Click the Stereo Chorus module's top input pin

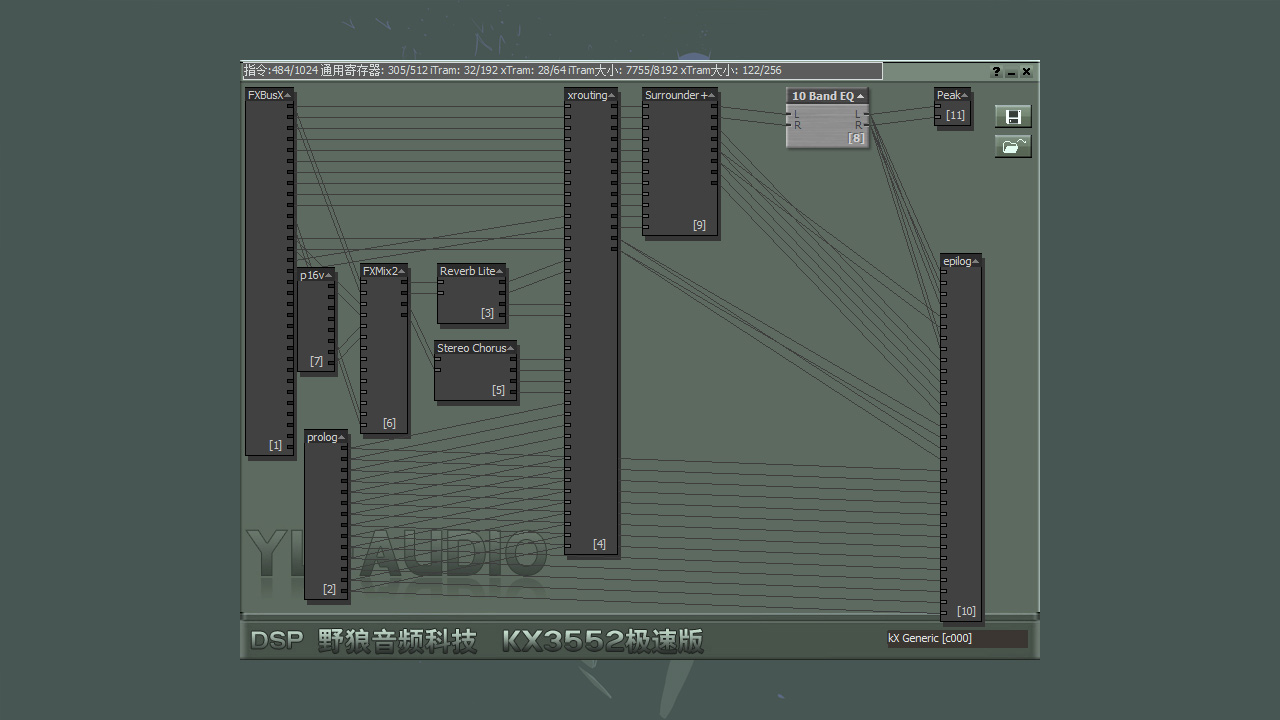pos(437,359)
